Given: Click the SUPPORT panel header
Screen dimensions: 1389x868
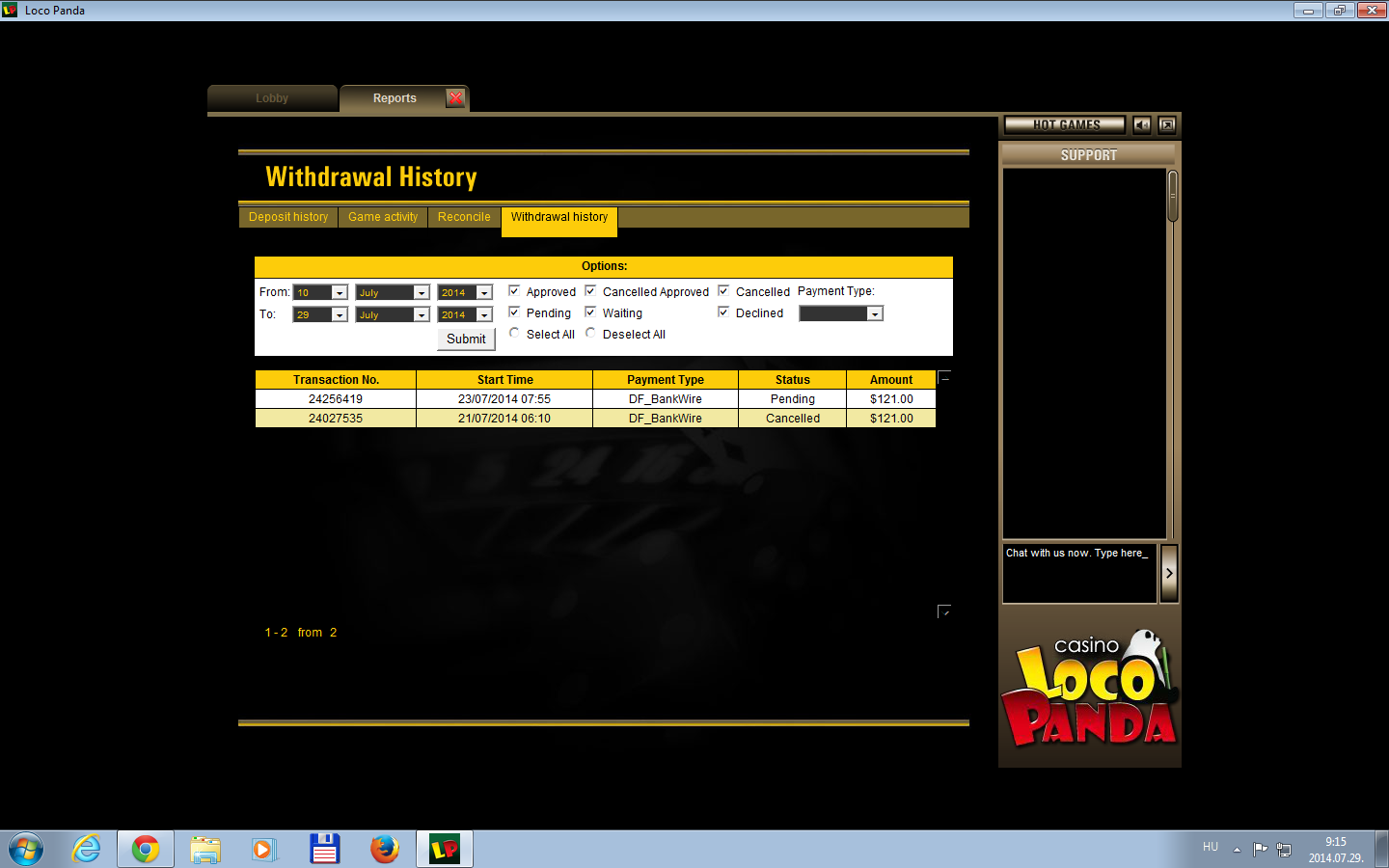Looking at the screenshot, I should click(1088, 155).
